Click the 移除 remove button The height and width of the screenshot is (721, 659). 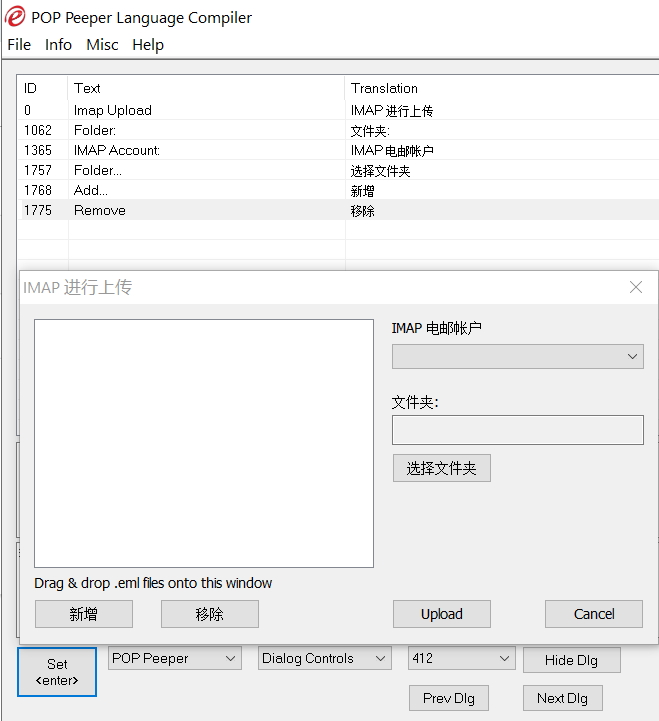point(210,614)
